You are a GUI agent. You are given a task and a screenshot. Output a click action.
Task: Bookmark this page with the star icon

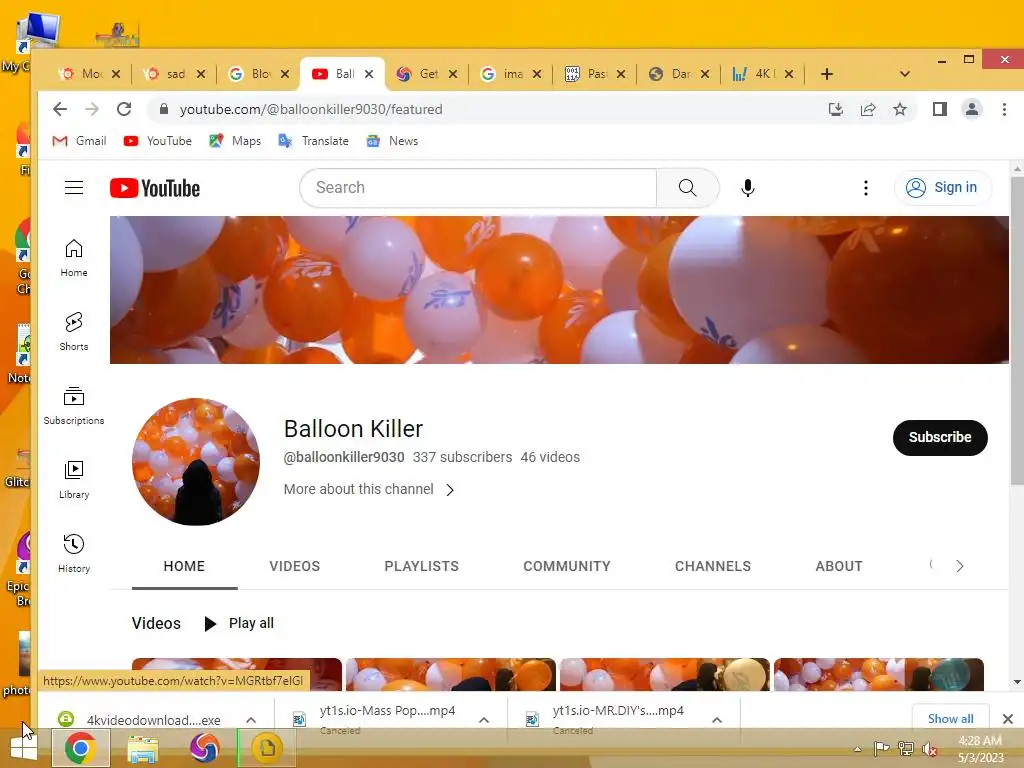point(900,109)
